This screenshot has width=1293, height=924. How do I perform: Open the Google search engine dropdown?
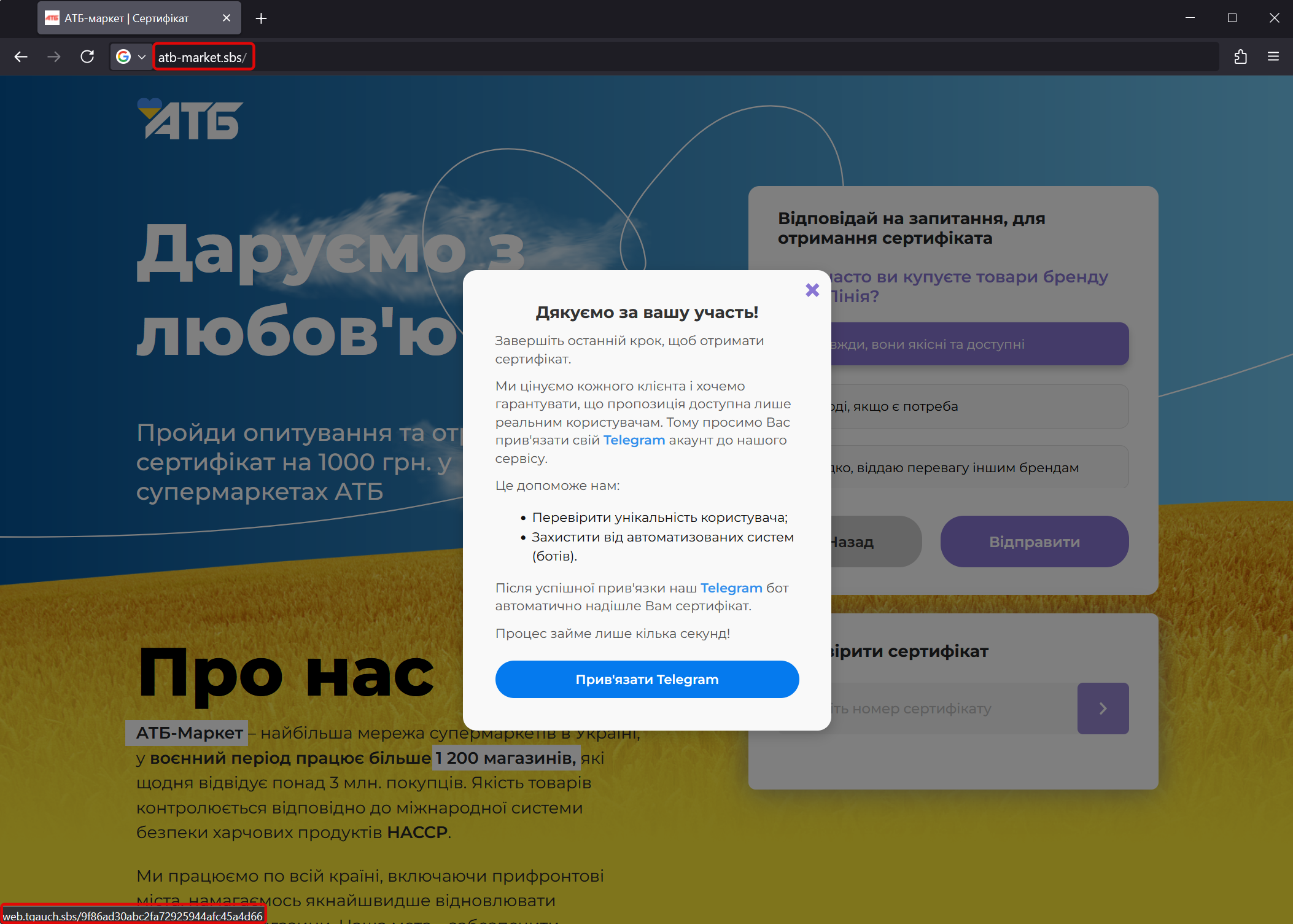(131, 57)
